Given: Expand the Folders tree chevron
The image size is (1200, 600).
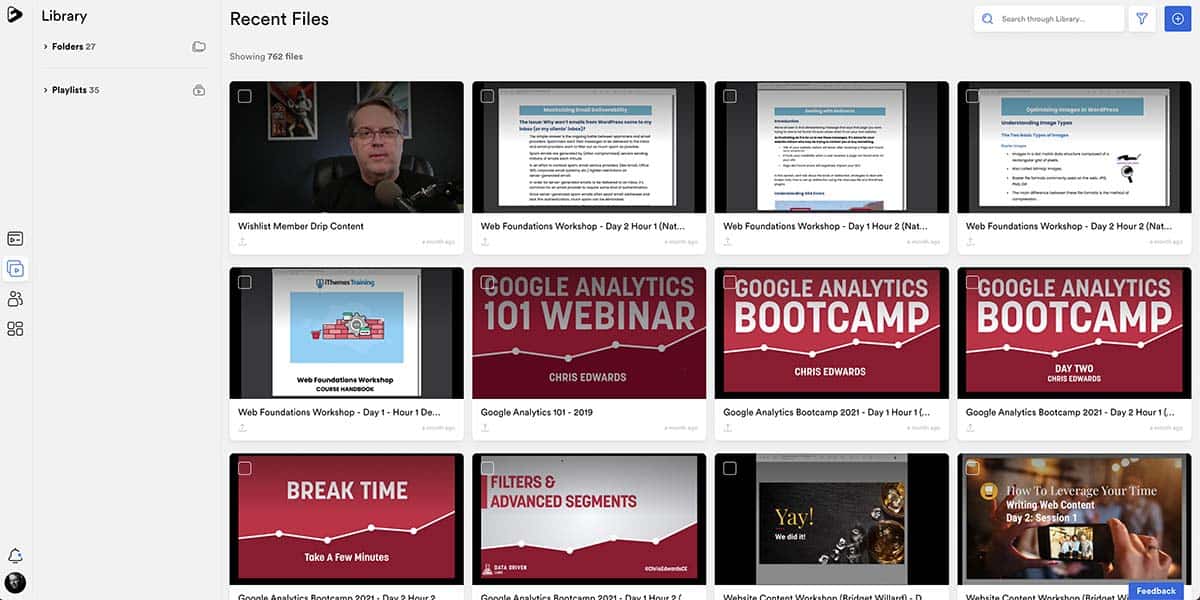Looking at the screenshot, I should click(x=46, y=47).
